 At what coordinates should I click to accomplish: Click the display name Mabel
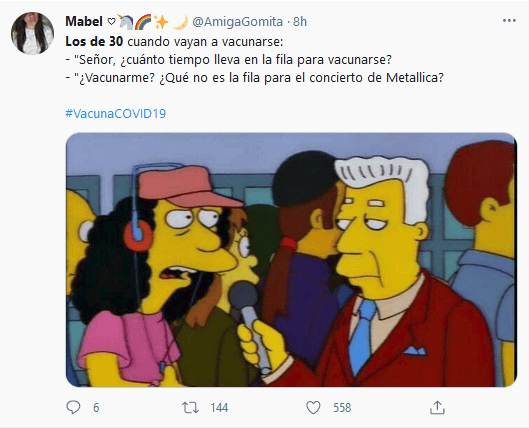(x=84, y=22)
